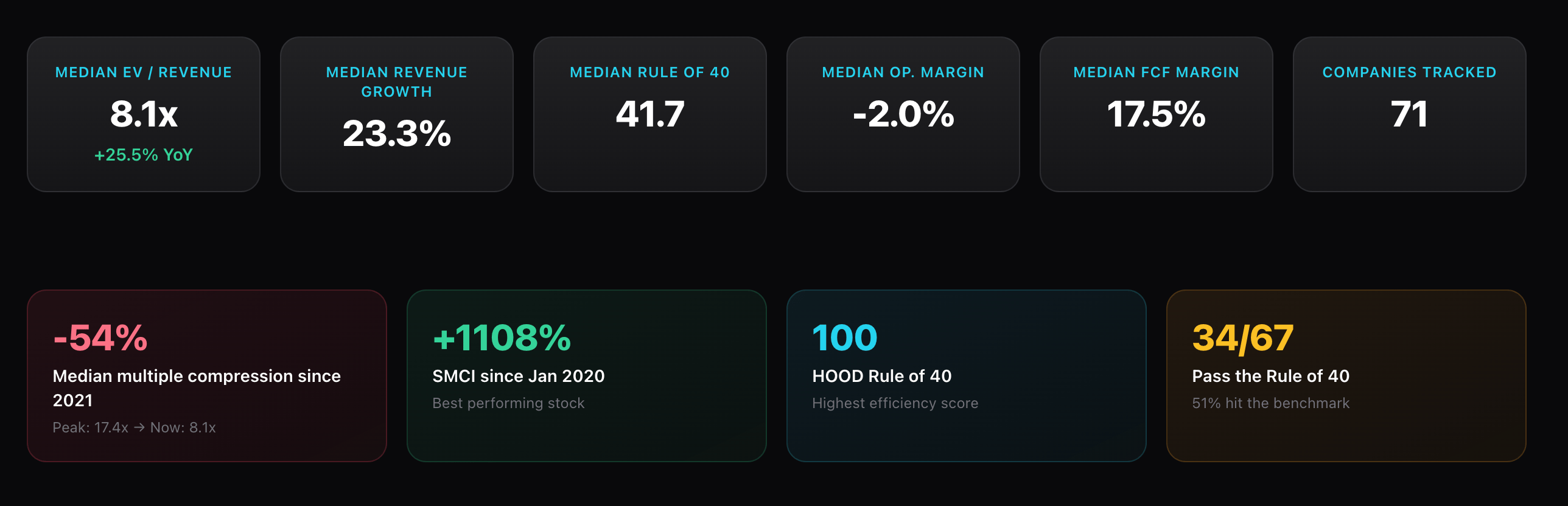
Task: Select the yellow 34/67 pass figure
Action: (1242, 338)
